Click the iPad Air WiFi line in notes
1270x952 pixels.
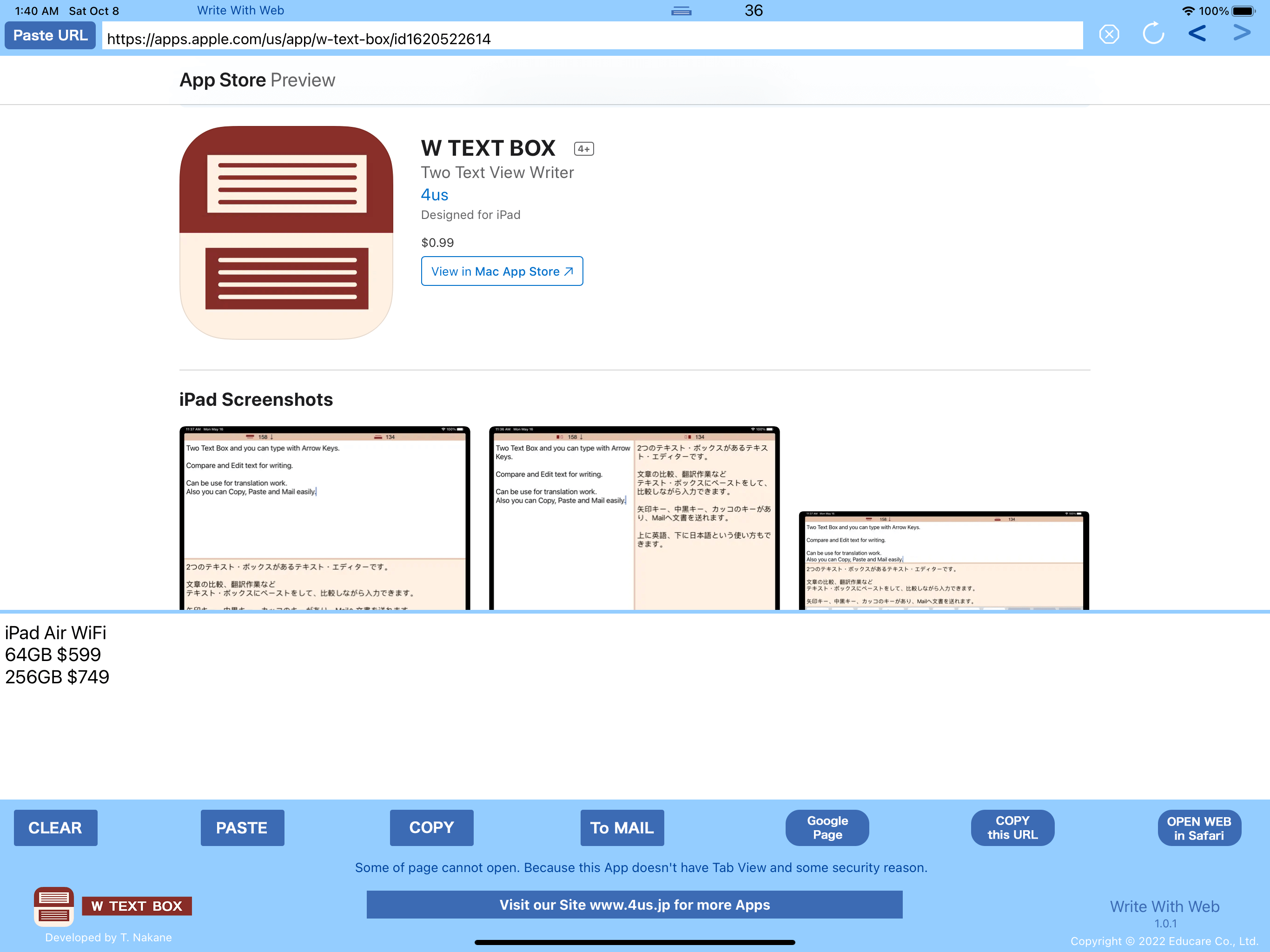point(56,633)
